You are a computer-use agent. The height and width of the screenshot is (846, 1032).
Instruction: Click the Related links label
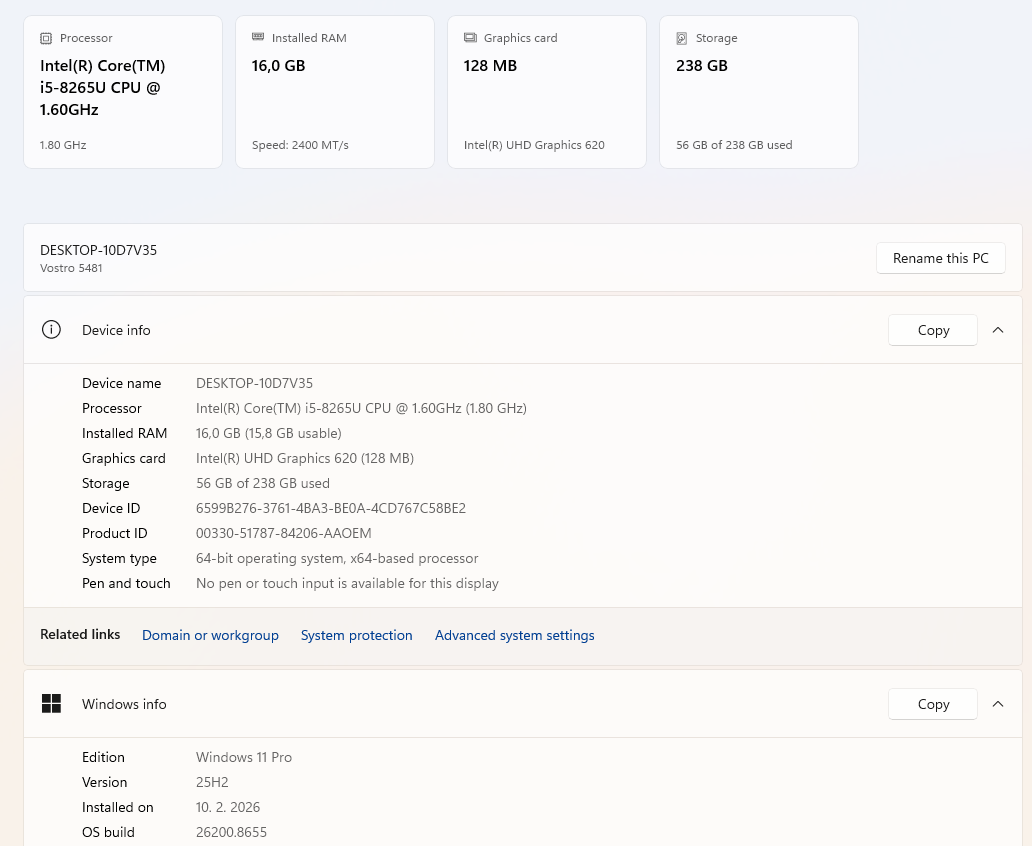(x=80, y=634)
